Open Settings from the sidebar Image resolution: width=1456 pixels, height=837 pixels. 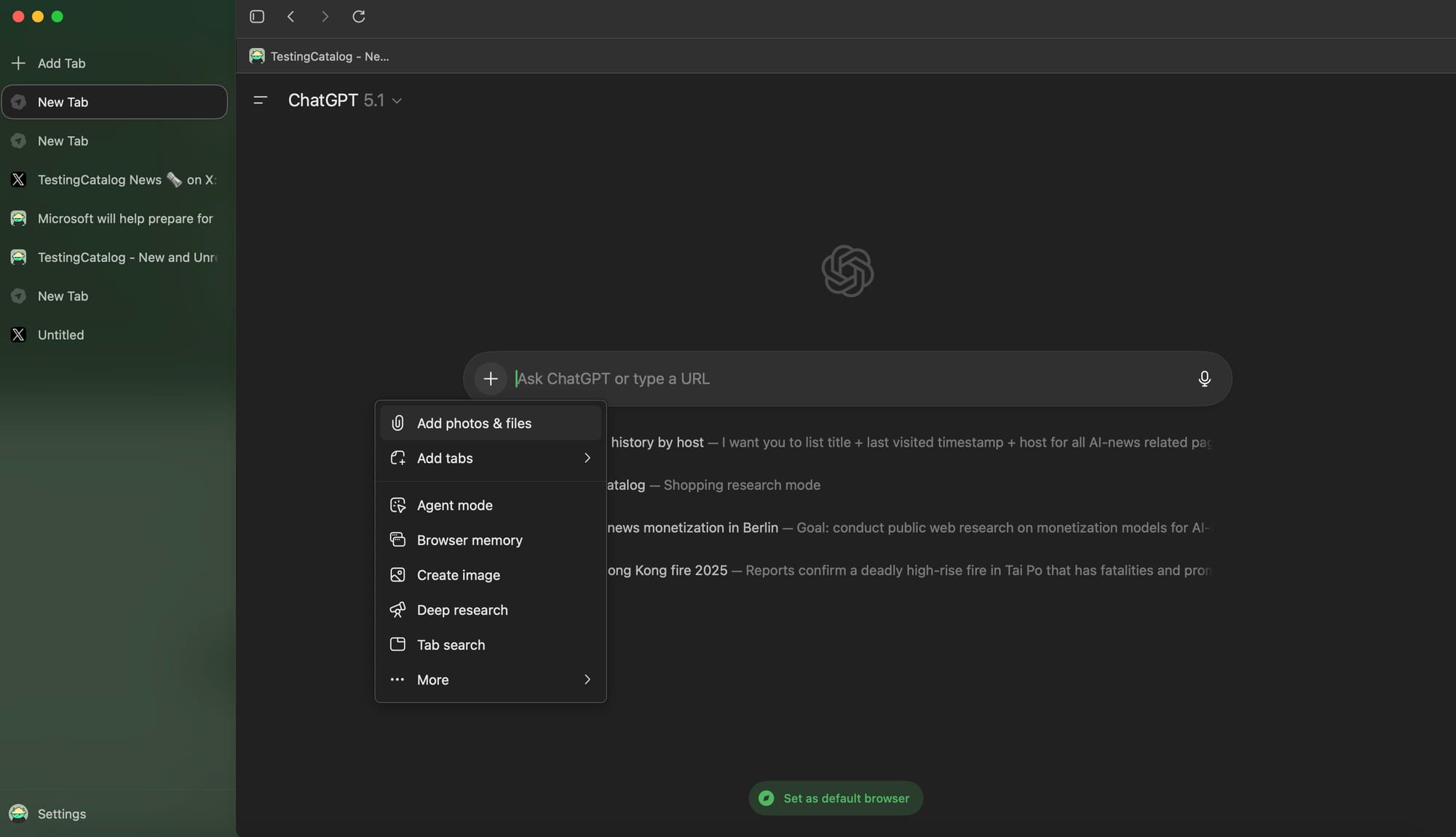click(x=62, y=814)
